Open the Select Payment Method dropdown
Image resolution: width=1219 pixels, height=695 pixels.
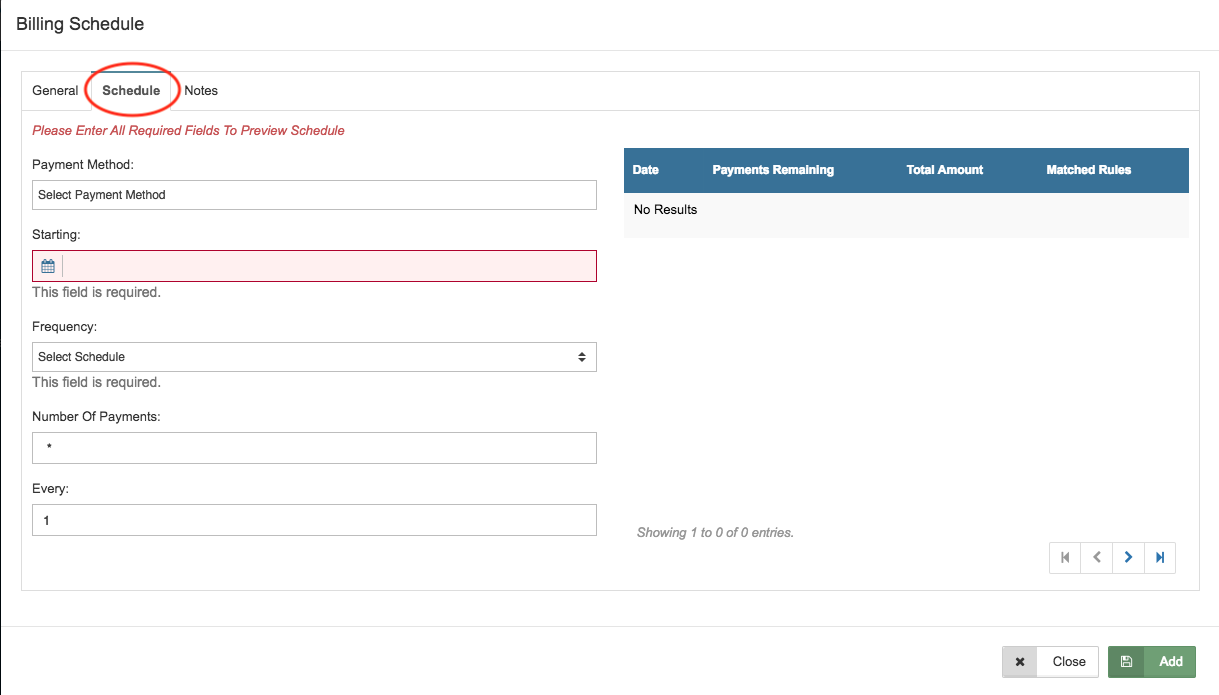[314, 195]
